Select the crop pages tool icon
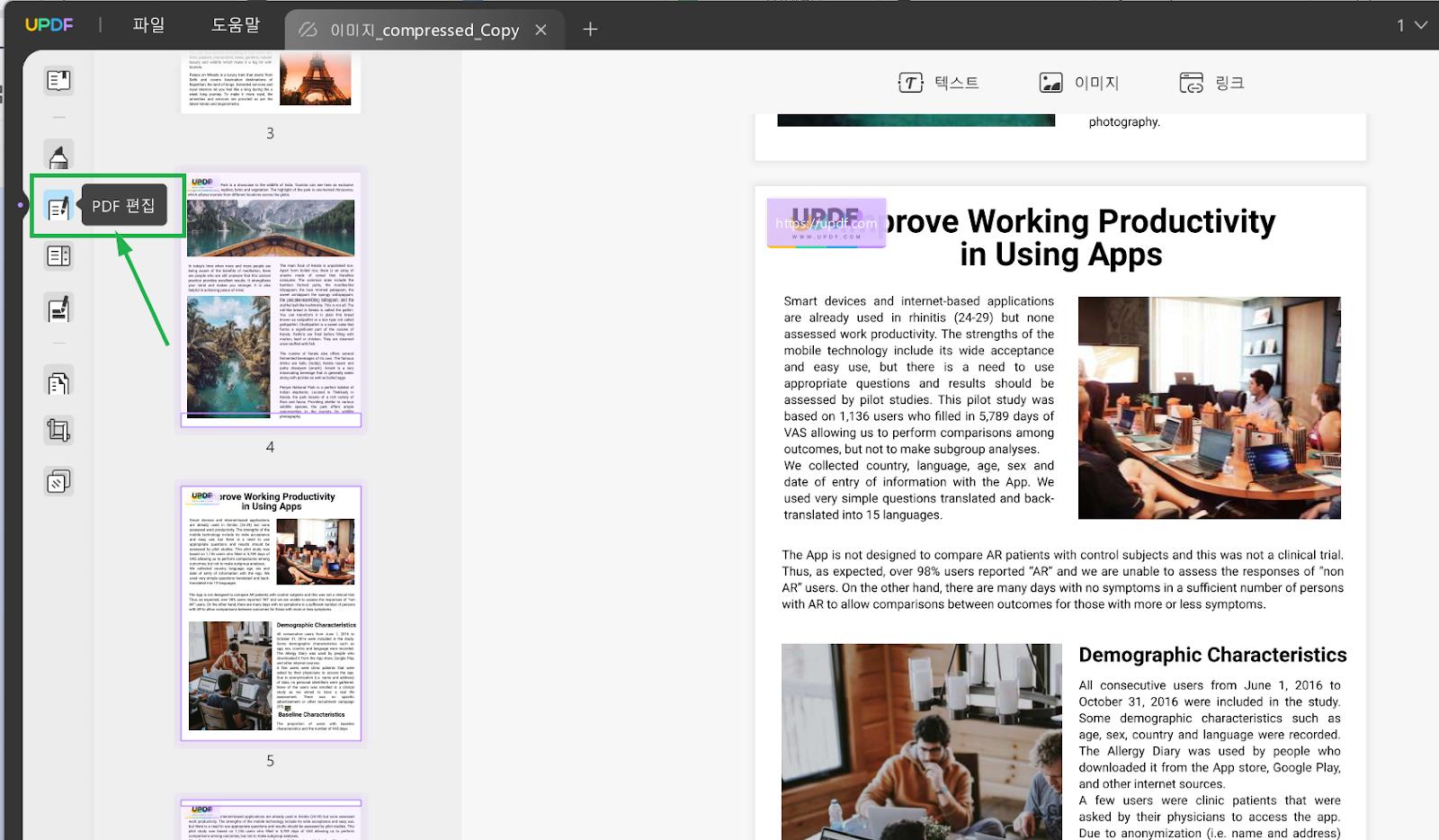Viewport: 1439px width, 840px height. pos(58,431)
